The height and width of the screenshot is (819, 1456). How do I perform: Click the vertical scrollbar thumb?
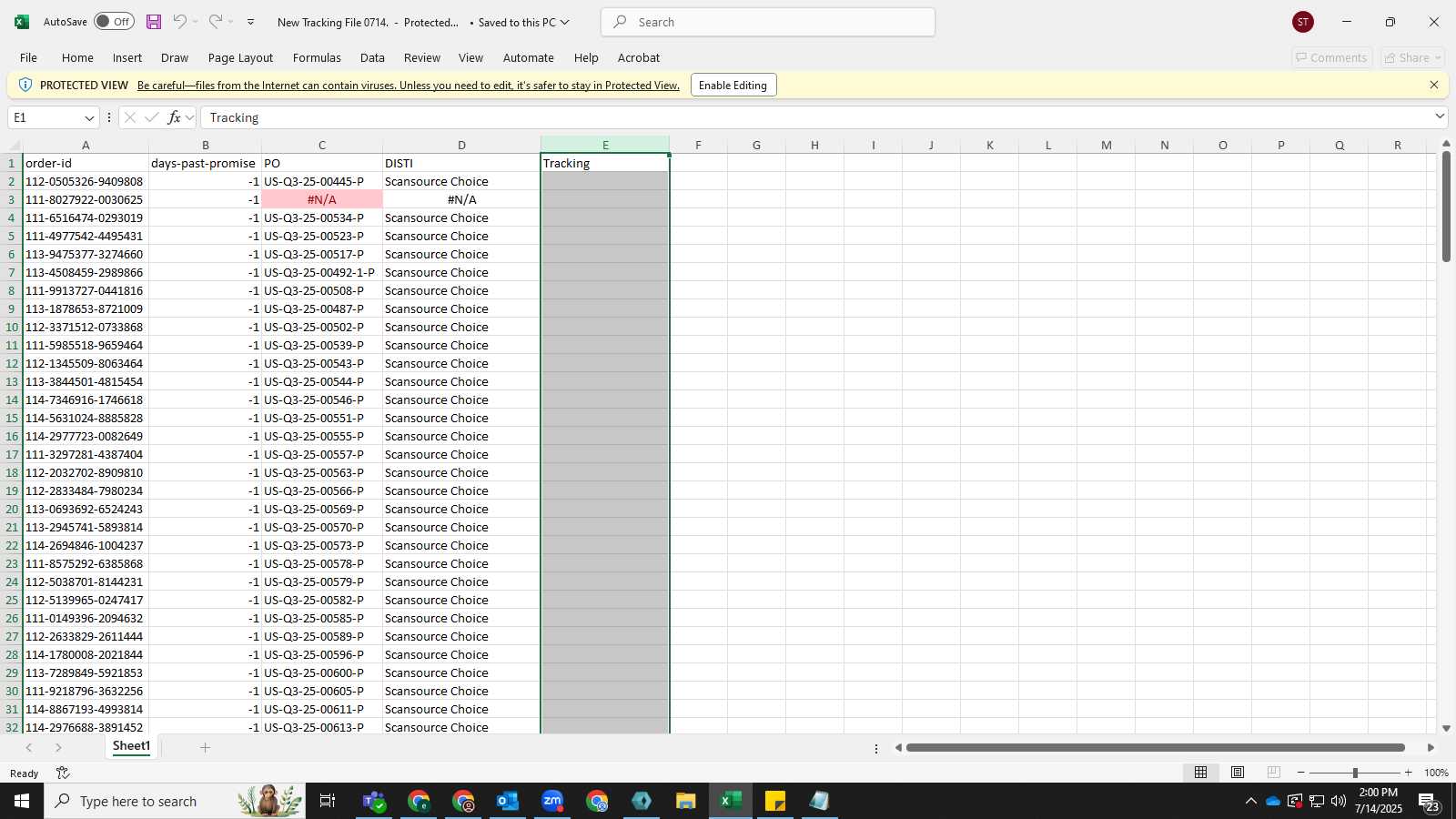1447,207
